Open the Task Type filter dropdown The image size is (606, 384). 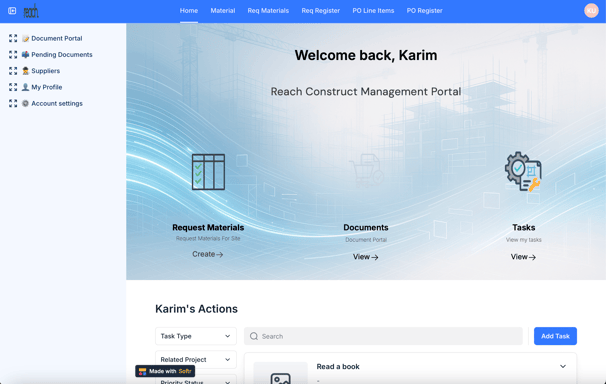pos(196,336)
